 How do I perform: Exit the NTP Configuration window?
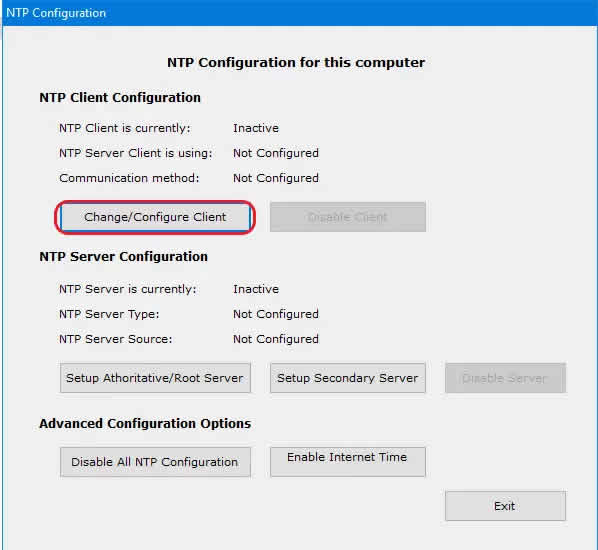pos(505,506)
